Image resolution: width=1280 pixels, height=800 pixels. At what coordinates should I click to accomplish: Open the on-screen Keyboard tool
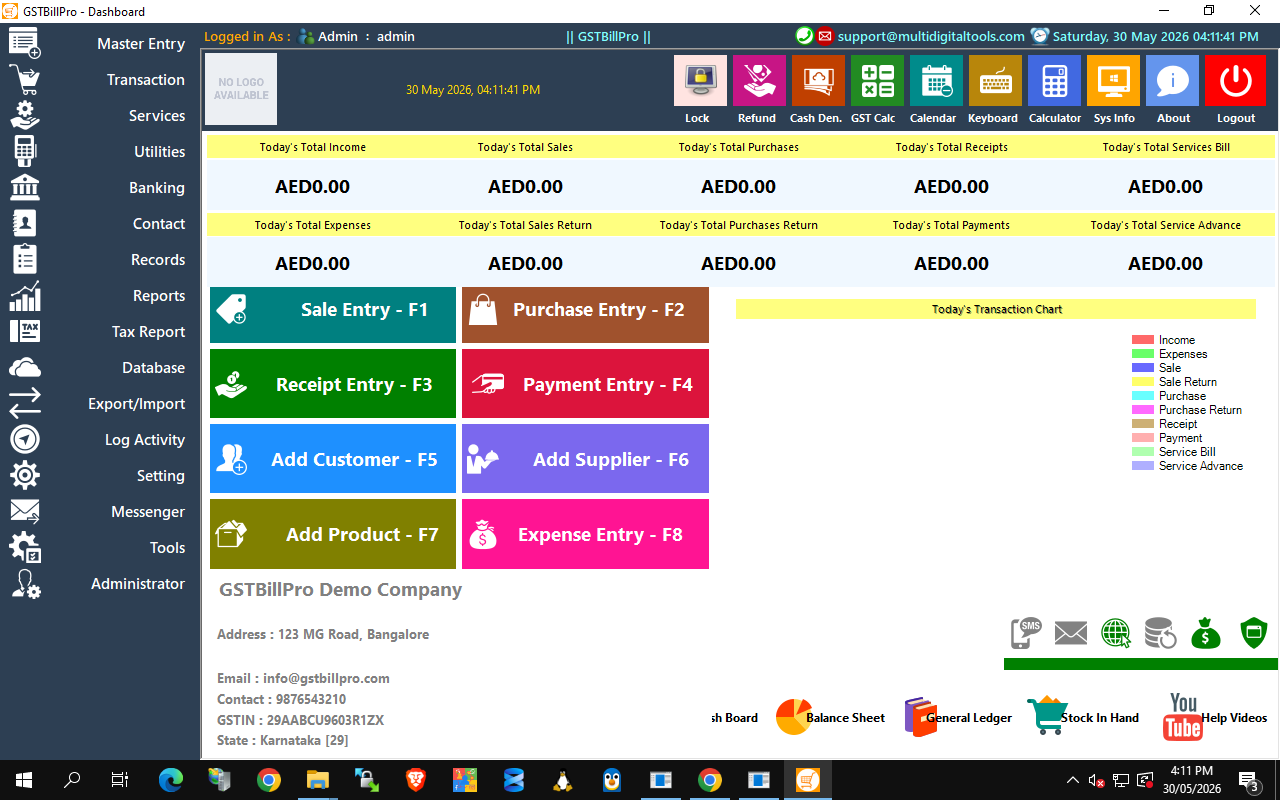(x=995, y=81)
